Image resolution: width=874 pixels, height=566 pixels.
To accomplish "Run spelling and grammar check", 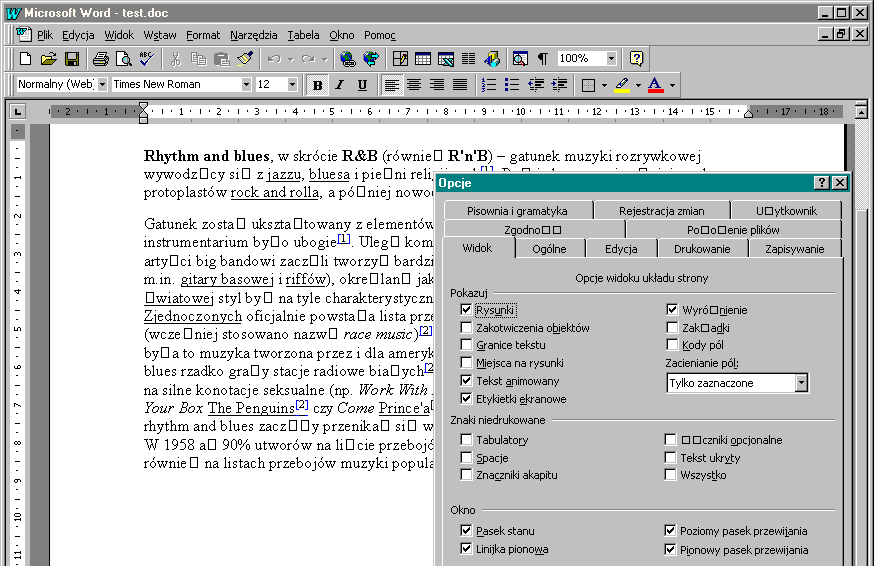I will (x=146, y=59).
